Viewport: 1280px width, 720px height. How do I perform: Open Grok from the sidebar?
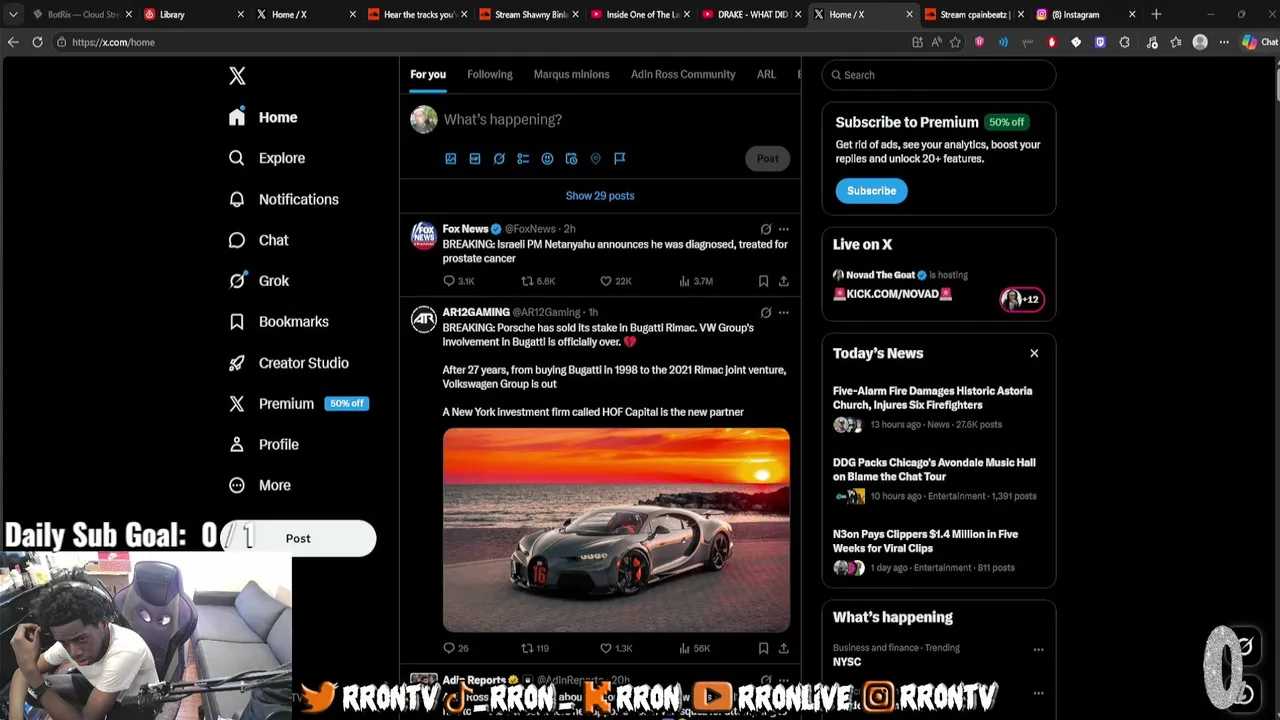259,281
